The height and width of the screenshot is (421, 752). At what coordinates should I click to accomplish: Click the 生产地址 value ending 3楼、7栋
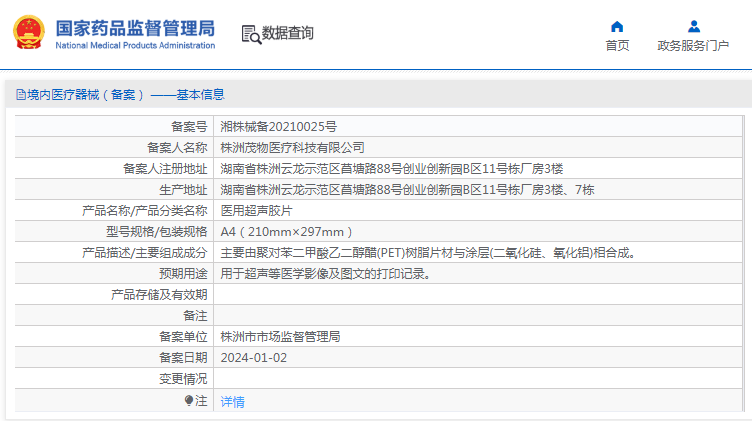[407, 190]
